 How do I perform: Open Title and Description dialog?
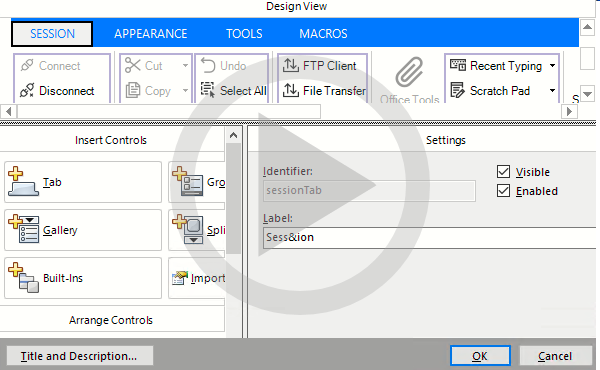coord(80,356)
